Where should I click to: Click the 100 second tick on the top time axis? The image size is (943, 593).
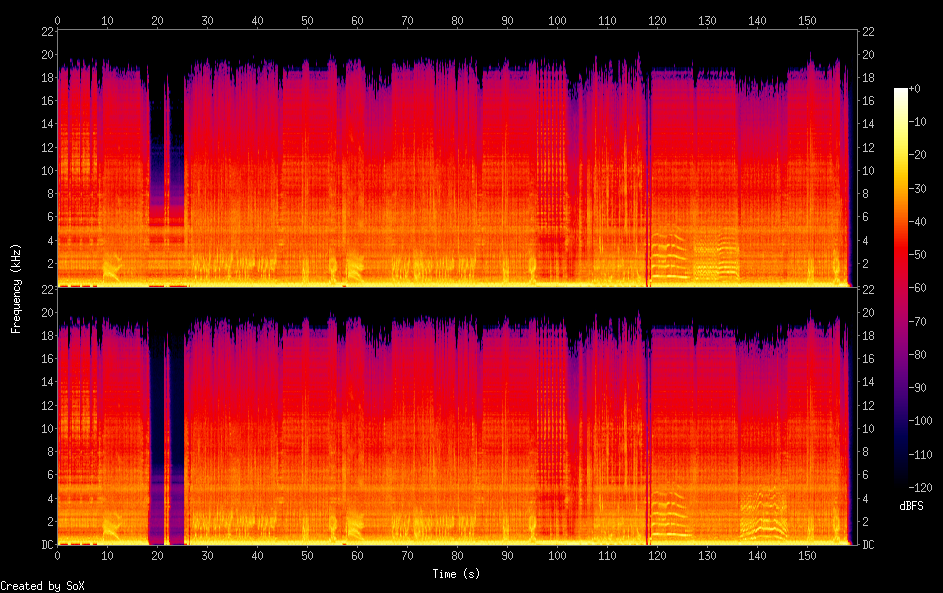point(557,20)
